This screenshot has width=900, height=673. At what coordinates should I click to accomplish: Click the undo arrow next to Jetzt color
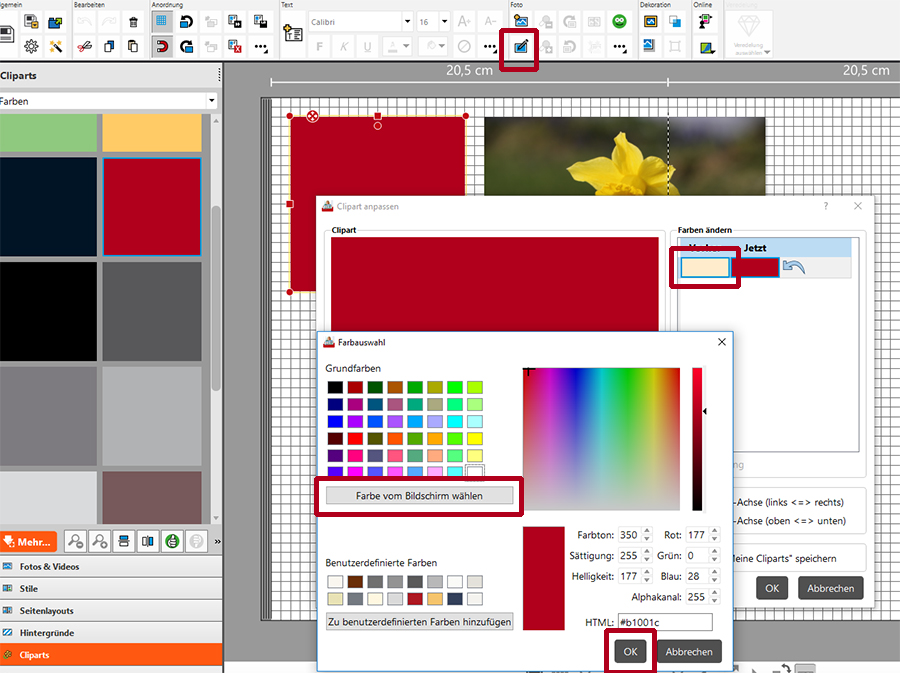794,267
